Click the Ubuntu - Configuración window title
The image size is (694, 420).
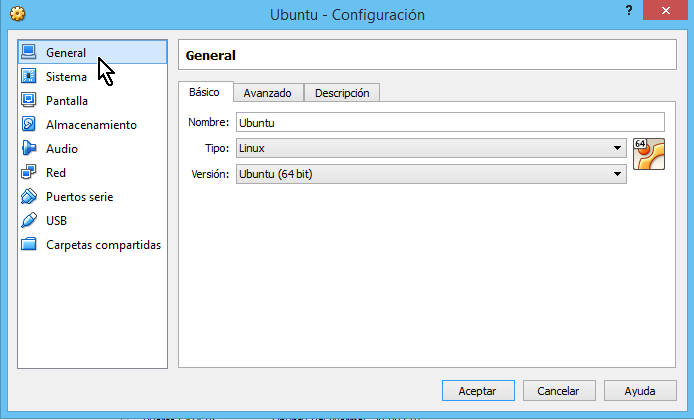tap(347, 15)
